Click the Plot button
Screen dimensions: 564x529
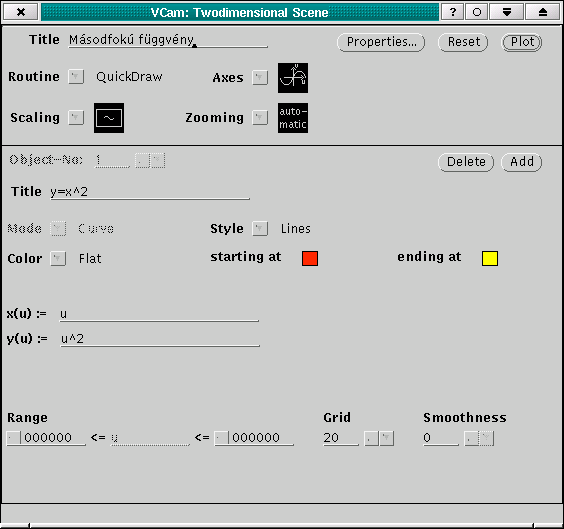(x=522, y=42)
